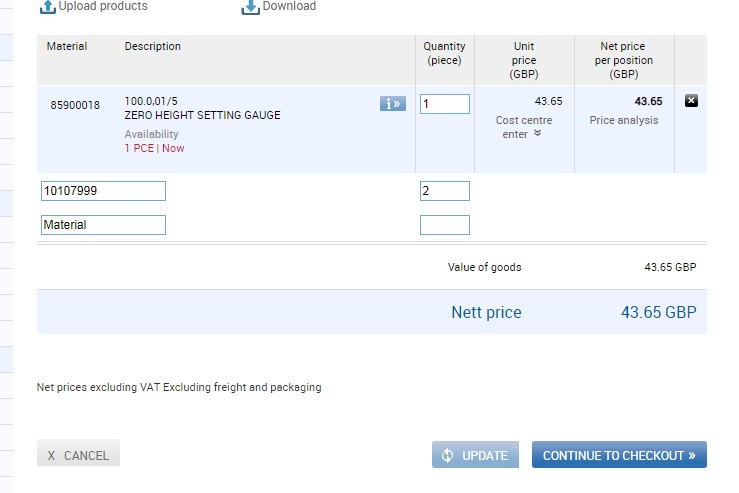This screenshot has height=493, width=739.
Task: Edit material number field 10107999
Action: pyautogui.click(x=103, y=191)
